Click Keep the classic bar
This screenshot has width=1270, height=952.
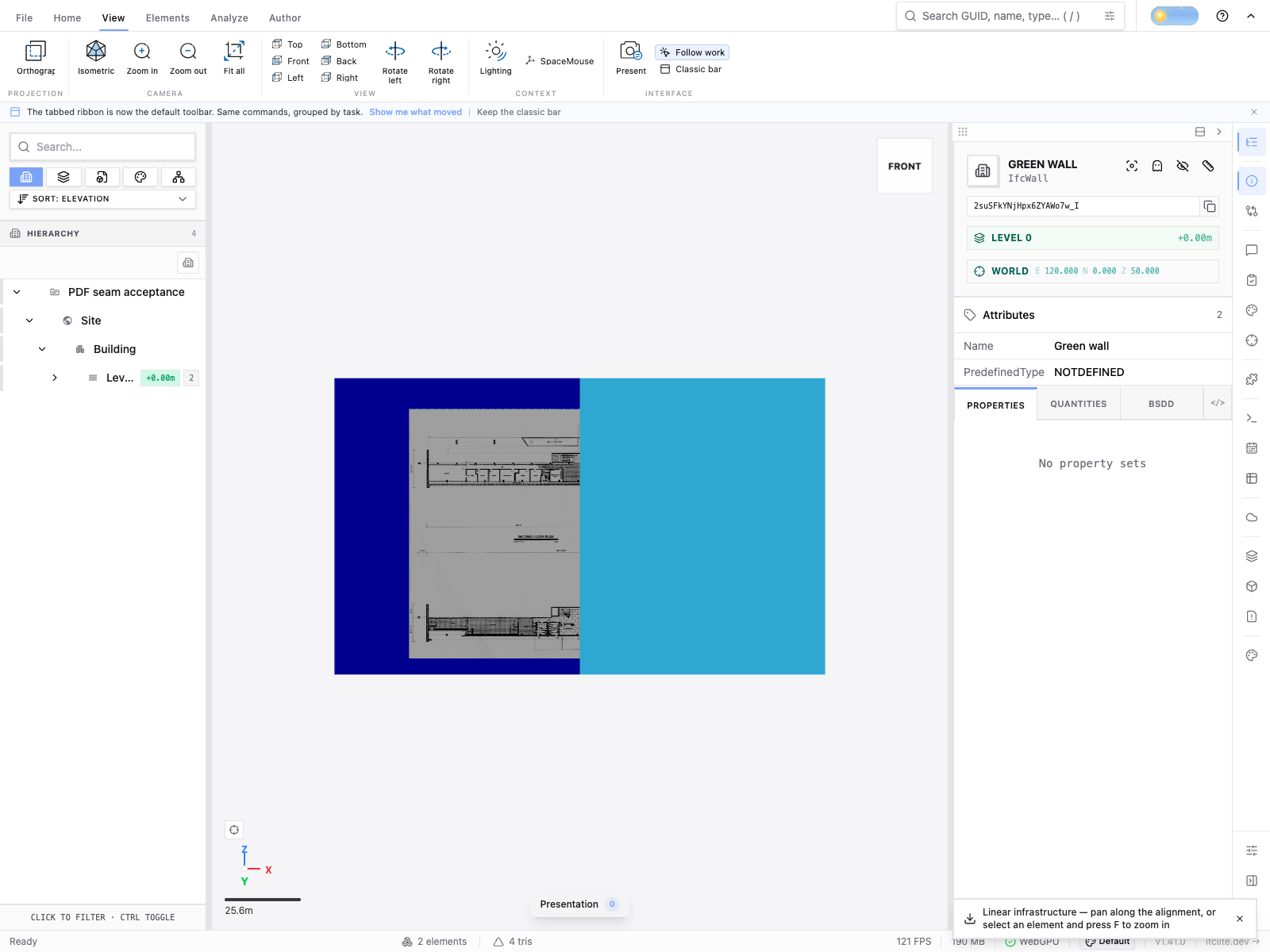(x=518, y=112)
